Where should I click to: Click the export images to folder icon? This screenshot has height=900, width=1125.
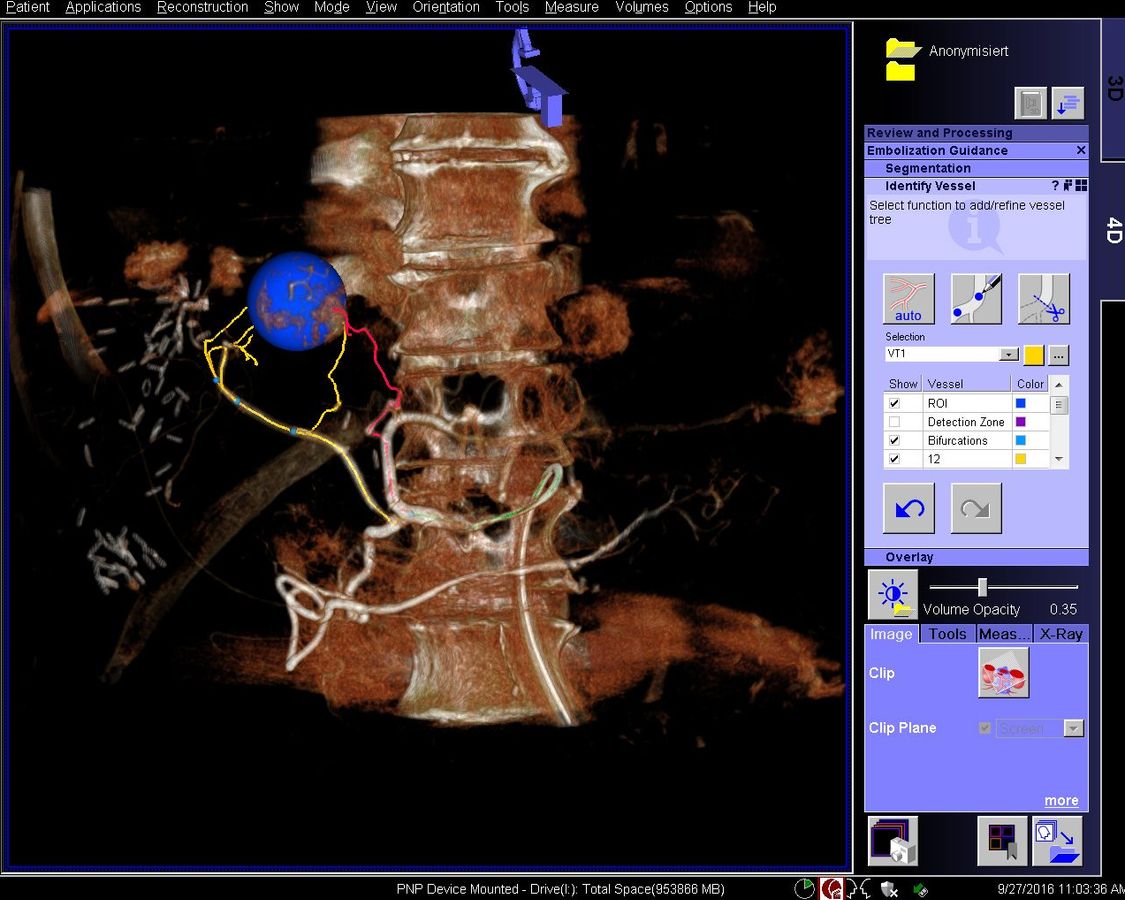[1058, 840]
